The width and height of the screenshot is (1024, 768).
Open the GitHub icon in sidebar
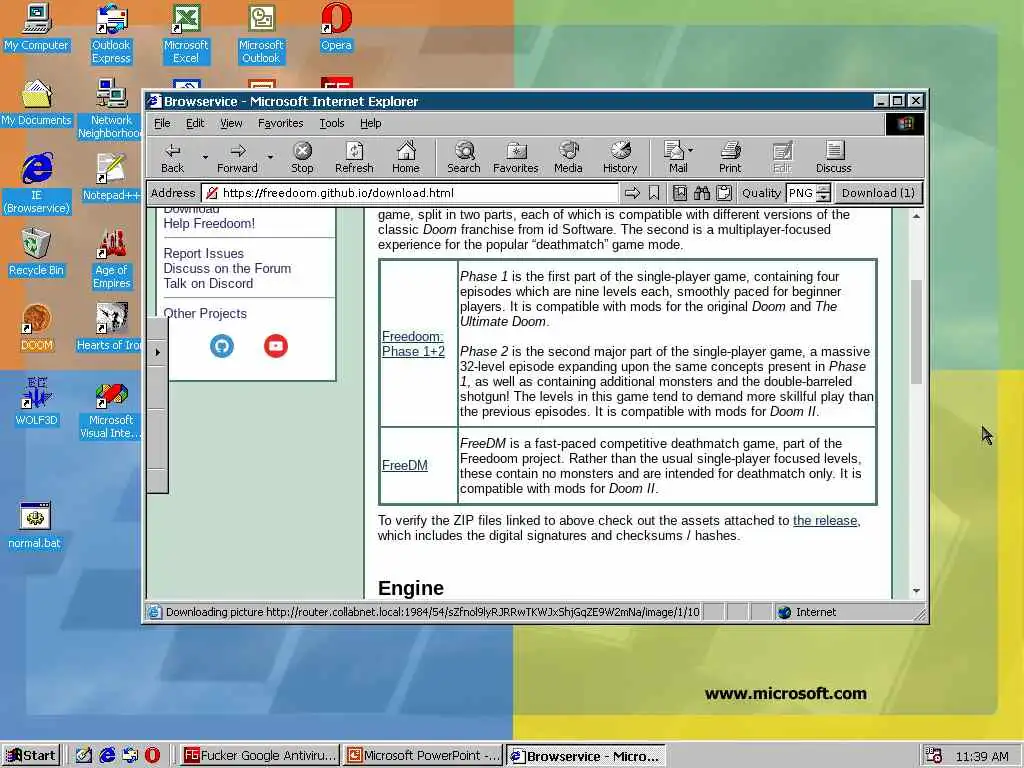[222, 346]
